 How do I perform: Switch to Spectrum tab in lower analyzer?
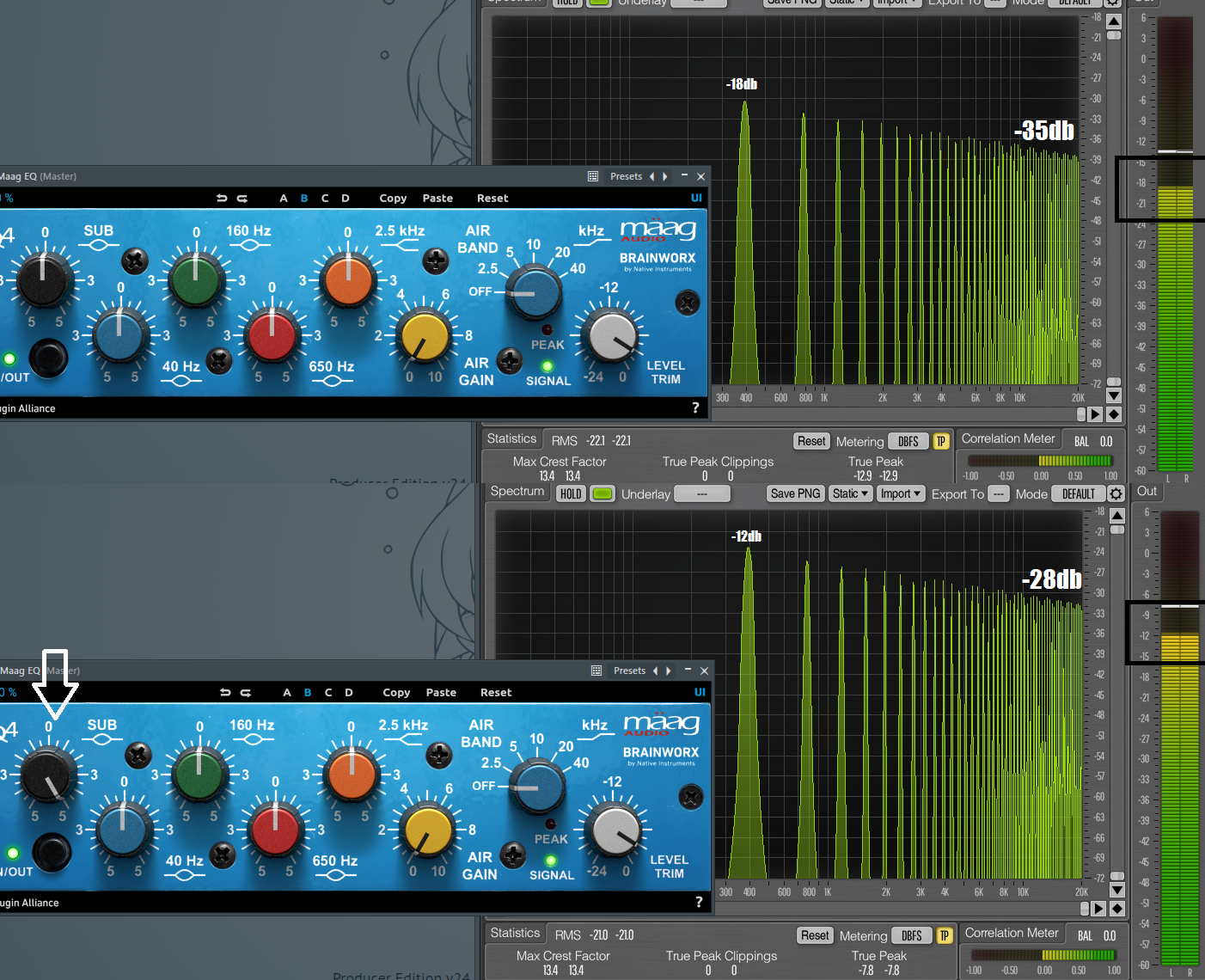click(x=517, y=491)
